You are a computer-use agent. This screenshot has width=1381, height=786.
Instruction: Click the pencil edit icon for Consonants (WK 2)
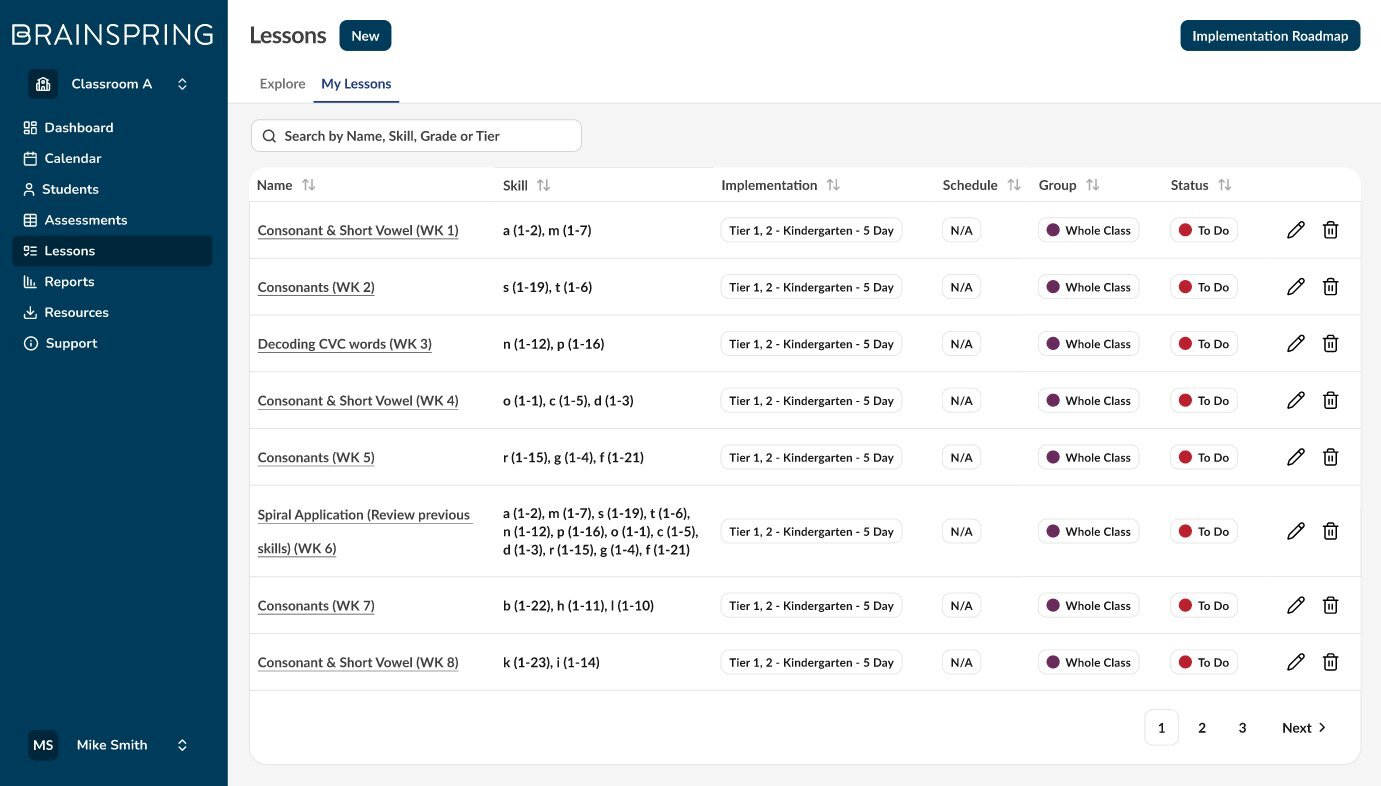pos(1296,287)
